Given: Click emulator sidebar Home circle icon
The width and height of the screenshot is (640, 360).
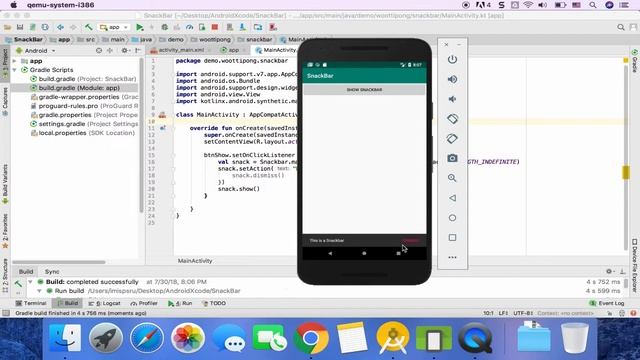Looking at the screenshot, I should (452, 218).
